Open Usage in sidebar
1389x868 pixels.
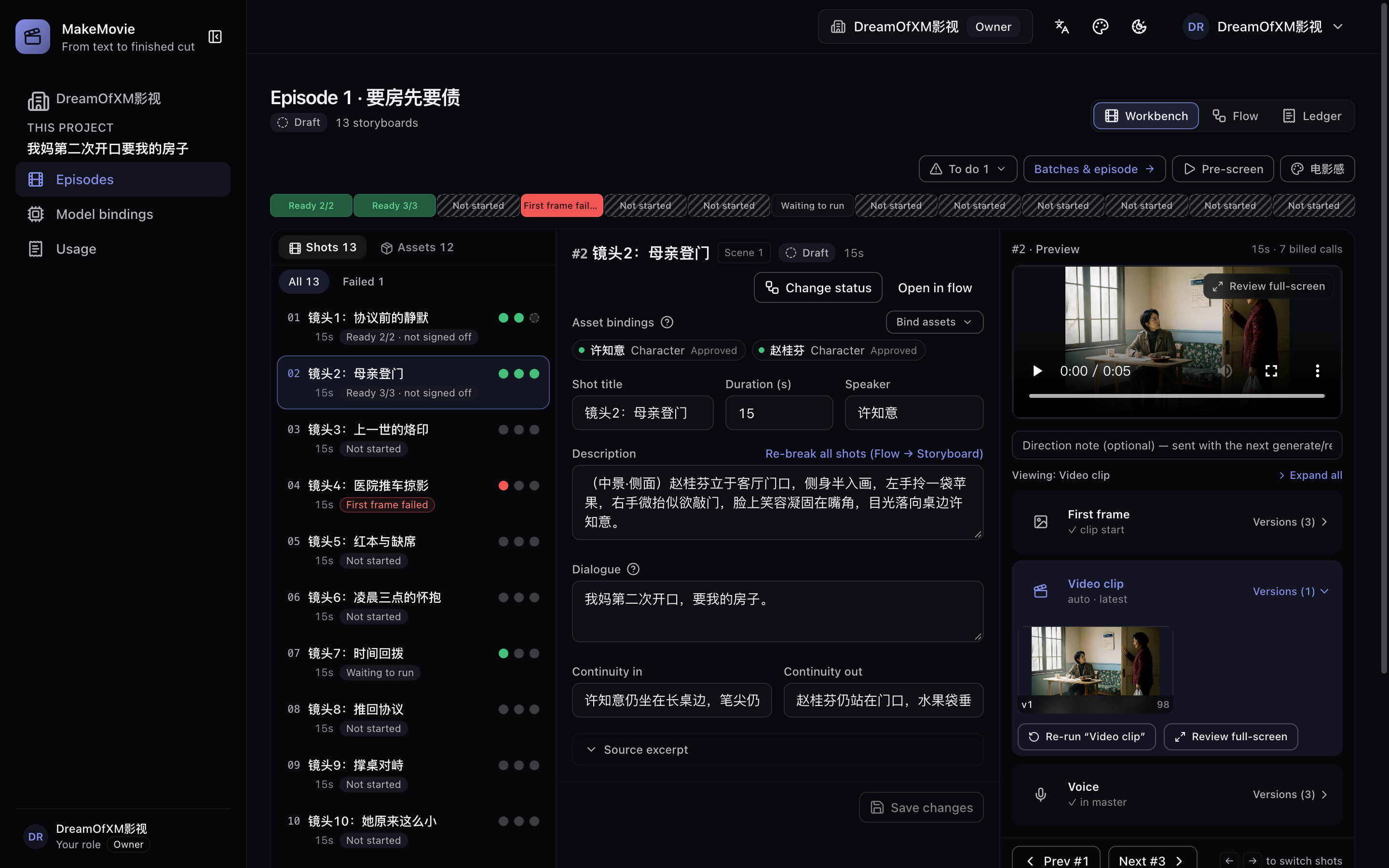pyautogui.click(x=123, y=248)
